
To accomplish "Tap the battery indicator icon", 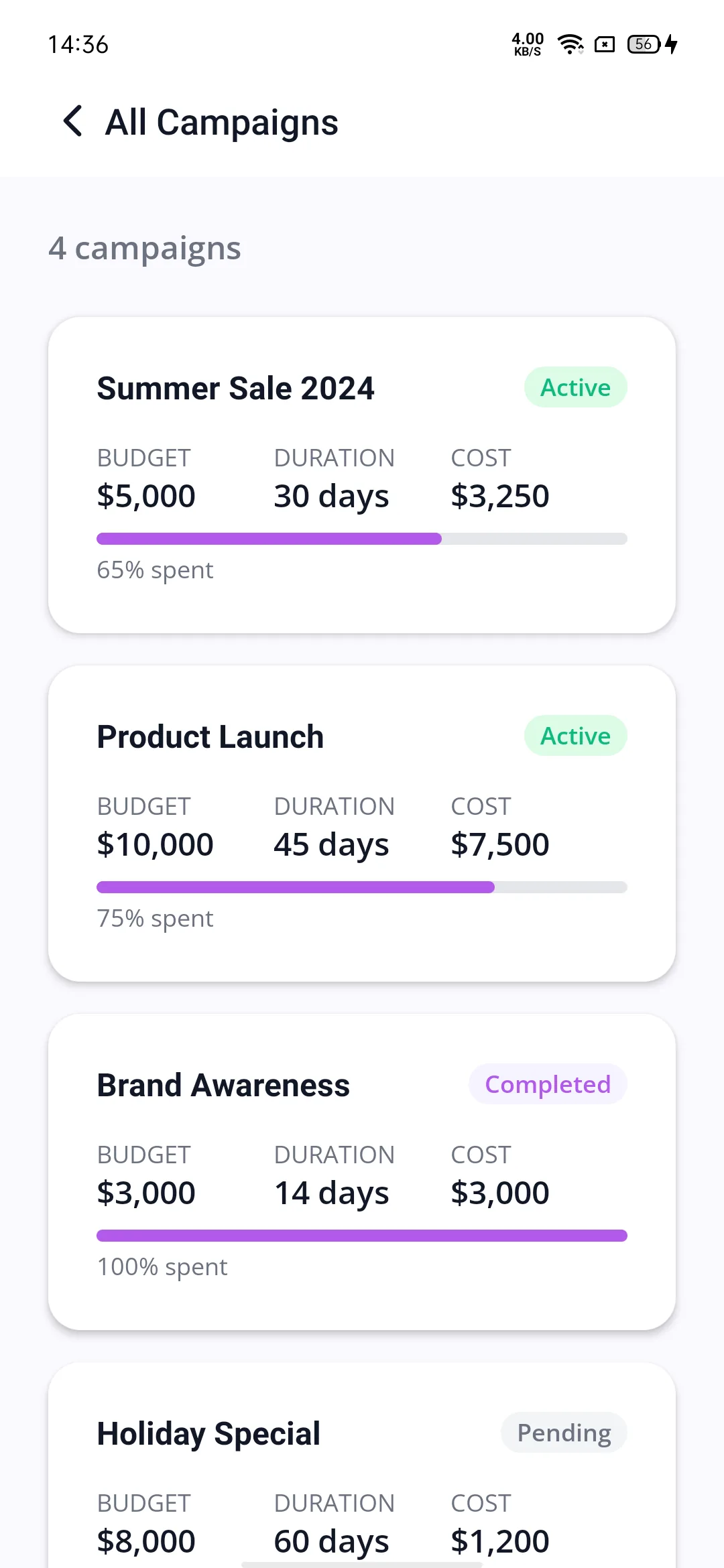I will tap(644, 44).
